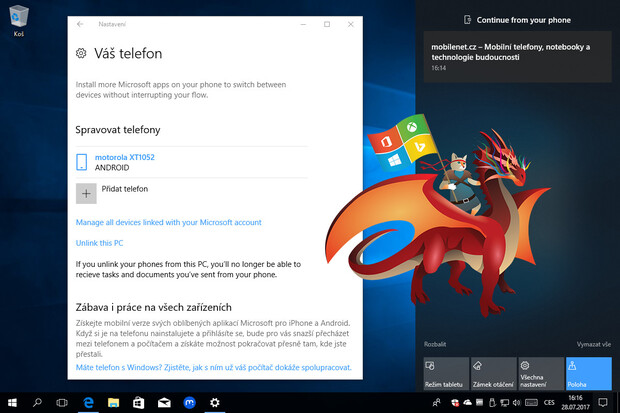
Task: Open taskbar search magnifier
Action: point(37,403)
